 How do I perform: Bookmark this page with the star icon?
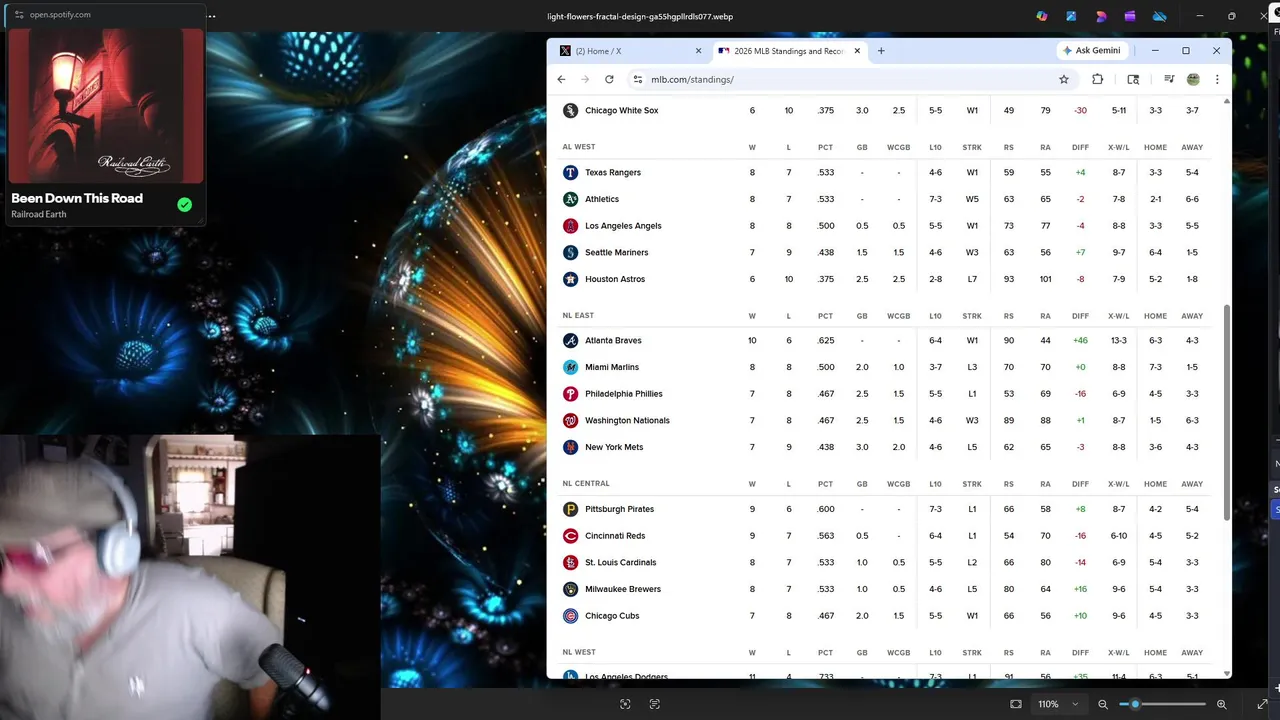tap(1064, 79)
